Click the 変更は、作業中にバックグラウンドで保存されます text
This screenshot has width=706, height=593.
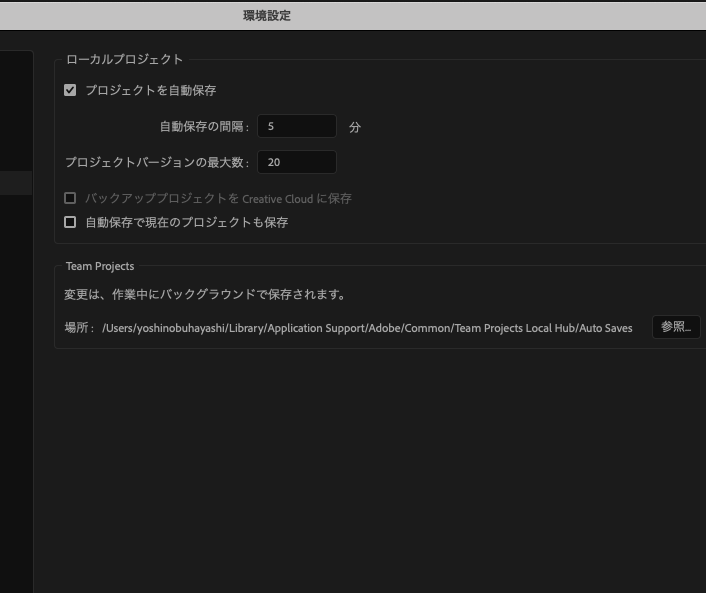point(204,294)
